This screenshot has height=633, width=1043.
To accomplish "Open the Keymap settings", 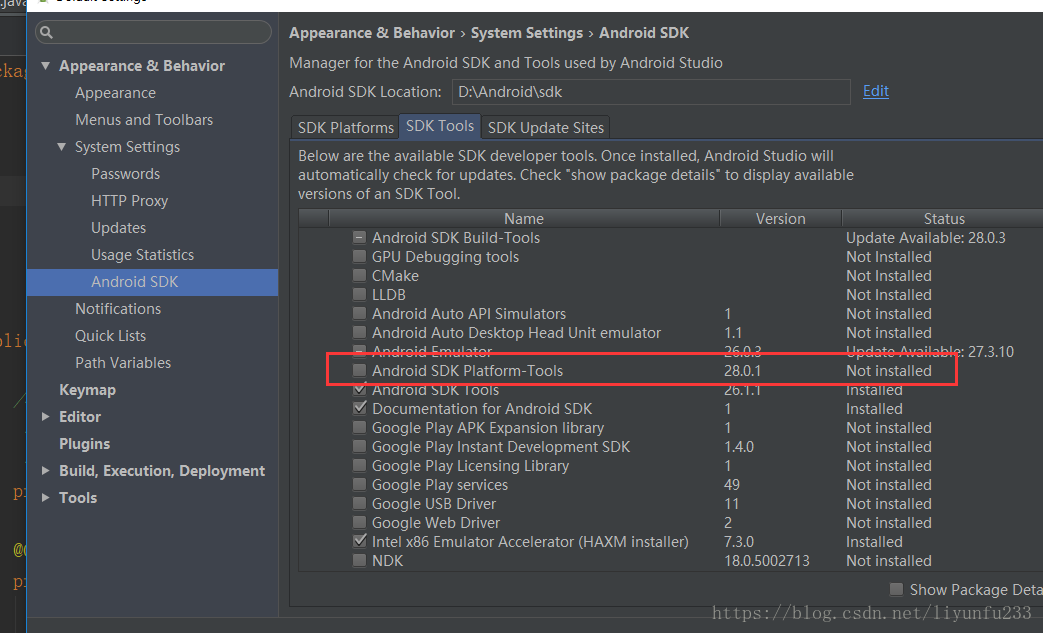I will tap(87, 390).
